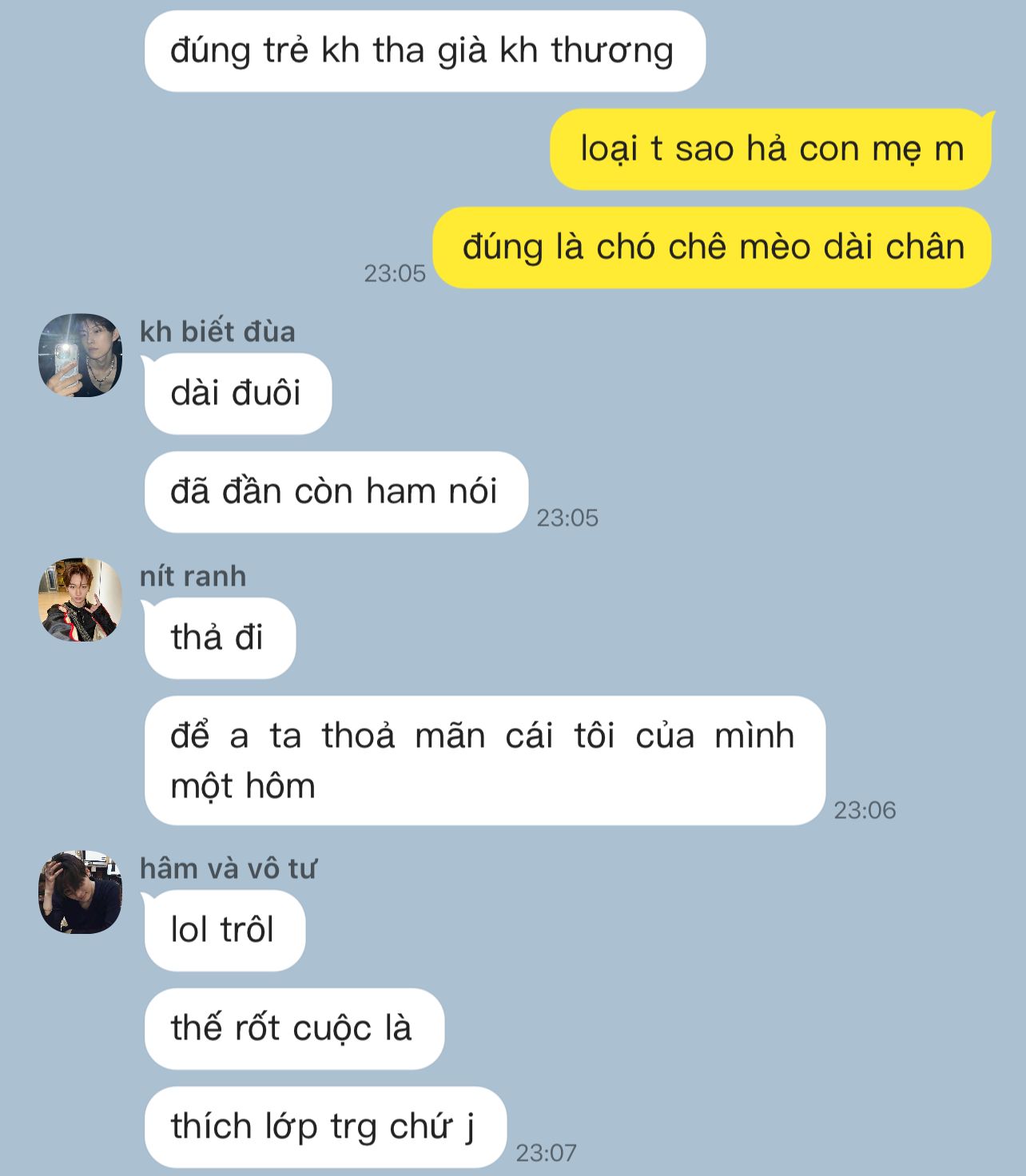Select message đã đần còn ham nói
This screenshot has height=1176, width=1026.
pos(336,492)
